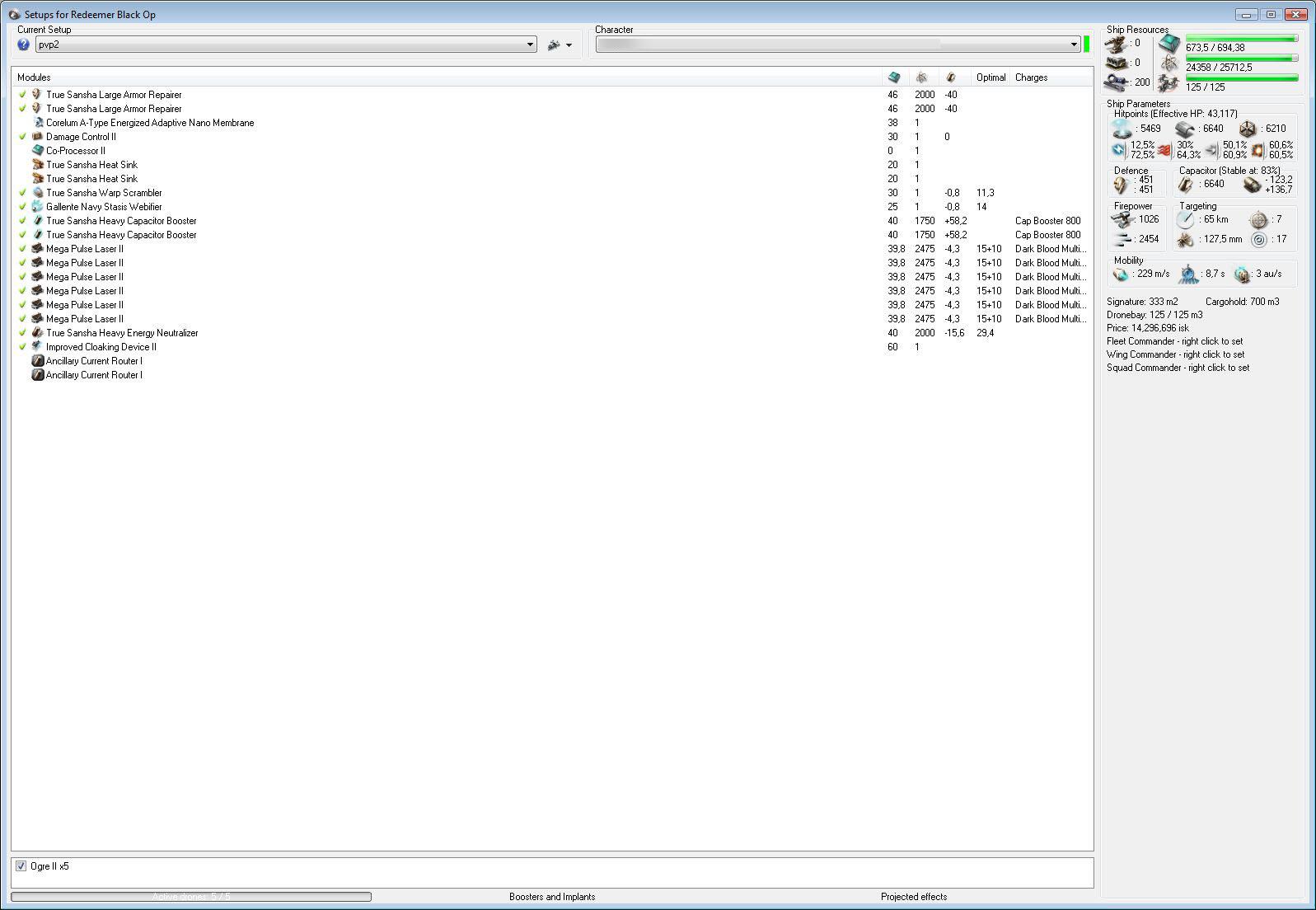Click the speed icon showing 229 m/s
1316x910 pixels.
[1121, 274]
